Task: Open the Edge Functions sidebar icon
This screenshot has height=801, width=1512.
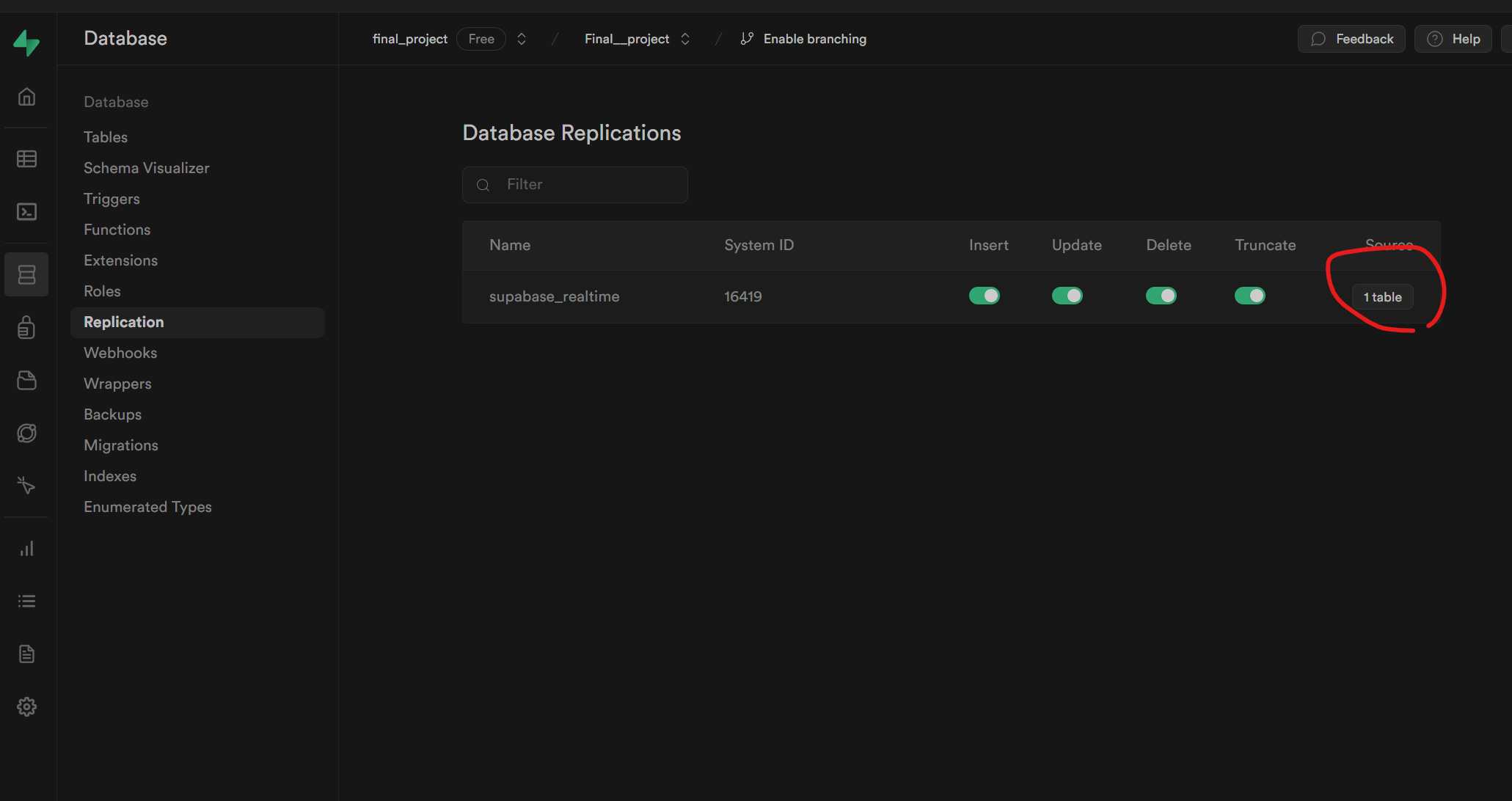Action: tap(27, 434)
